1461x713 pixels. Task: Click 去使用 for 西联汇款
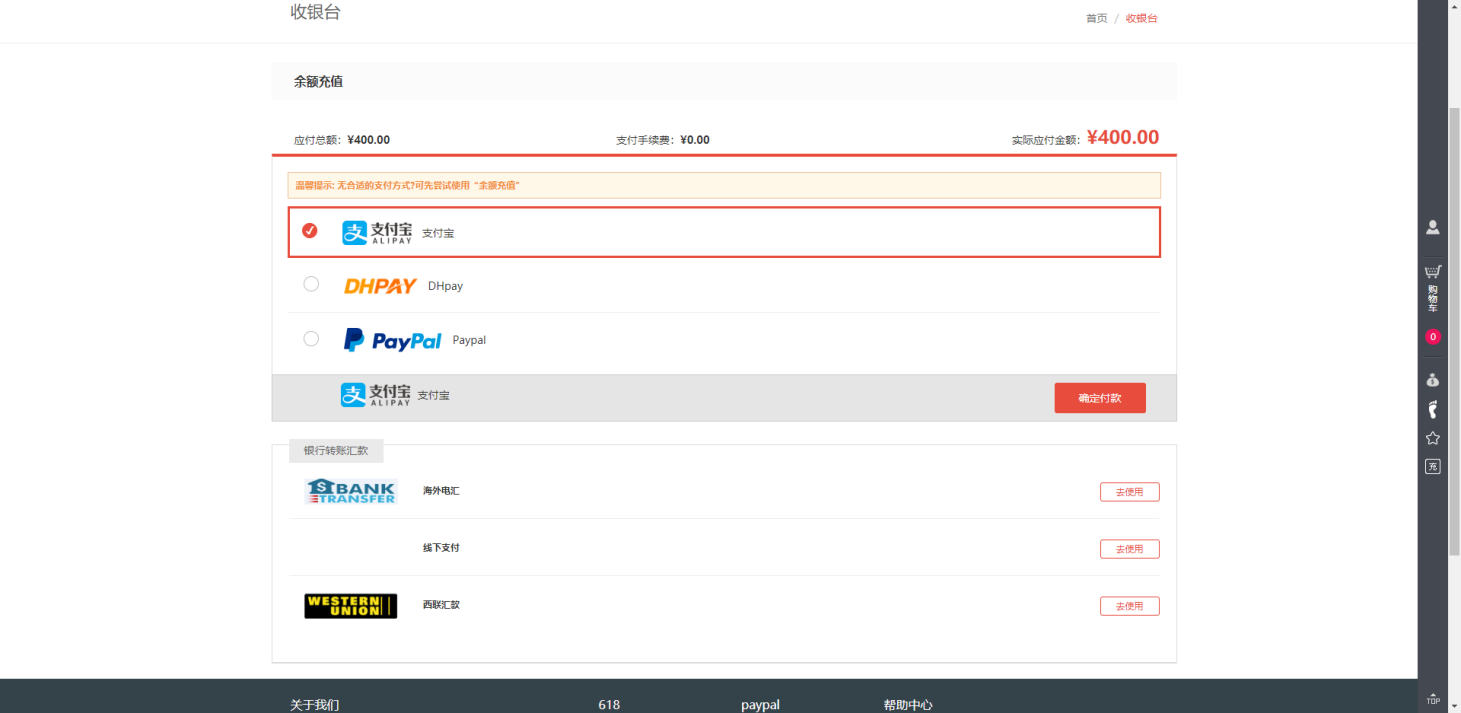tap(1130, 606)
